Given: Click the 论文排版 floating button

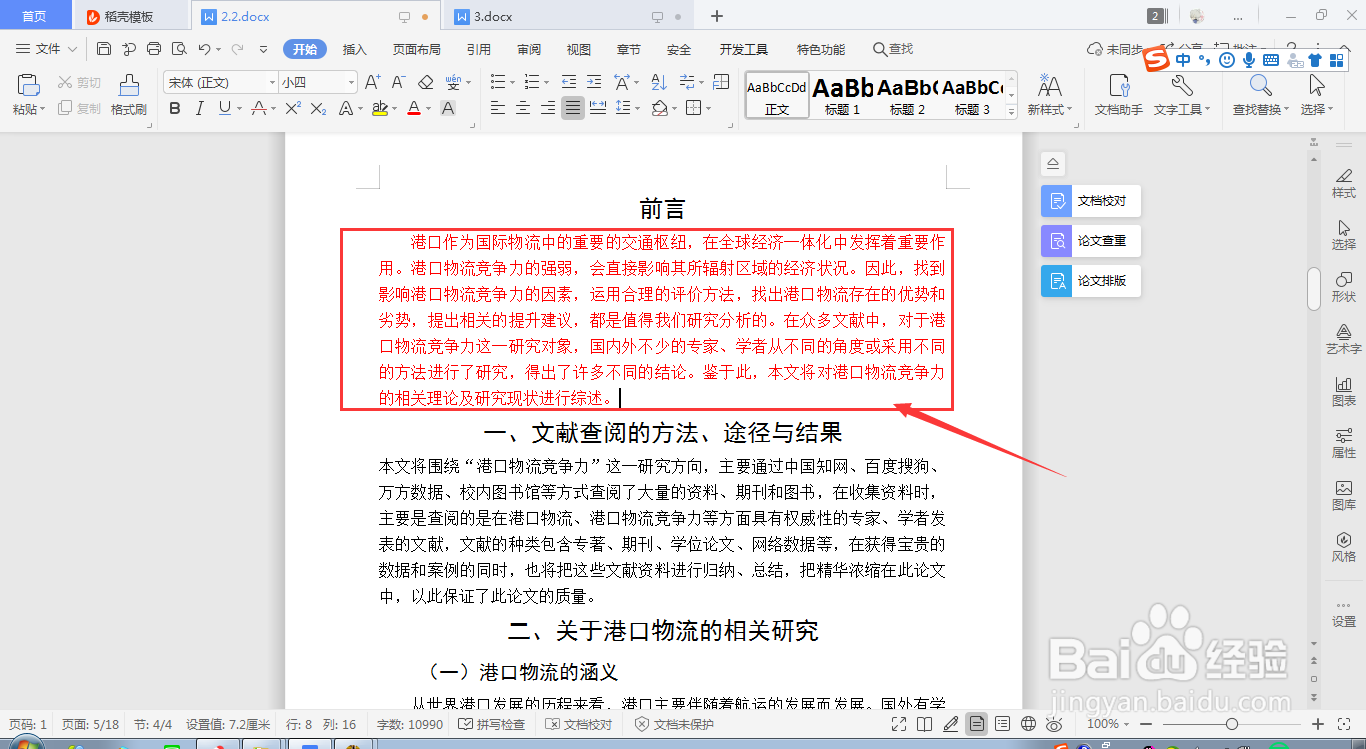Looking at the screenshot, I should coord(1091,281).
